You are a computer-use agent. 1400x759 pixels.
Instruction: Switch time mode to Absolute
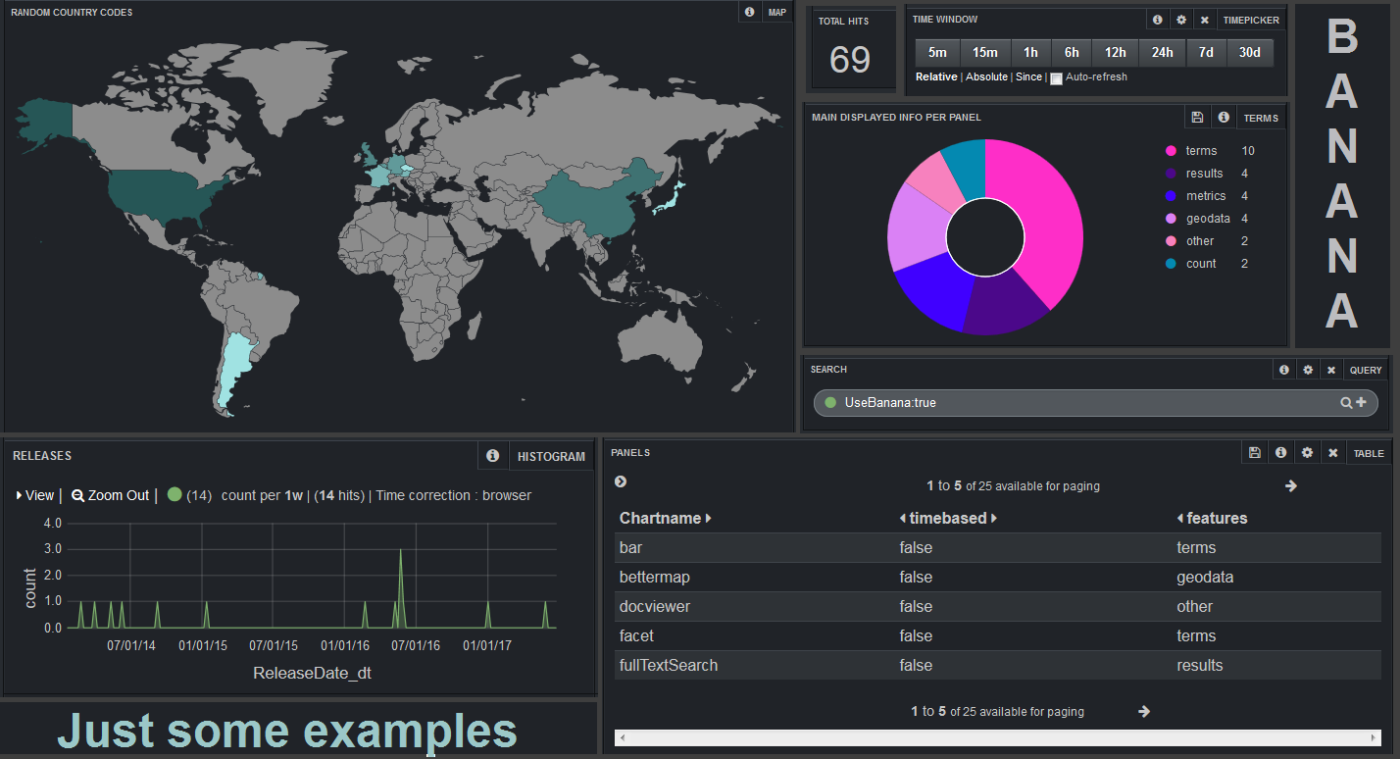tap(986, 77)
